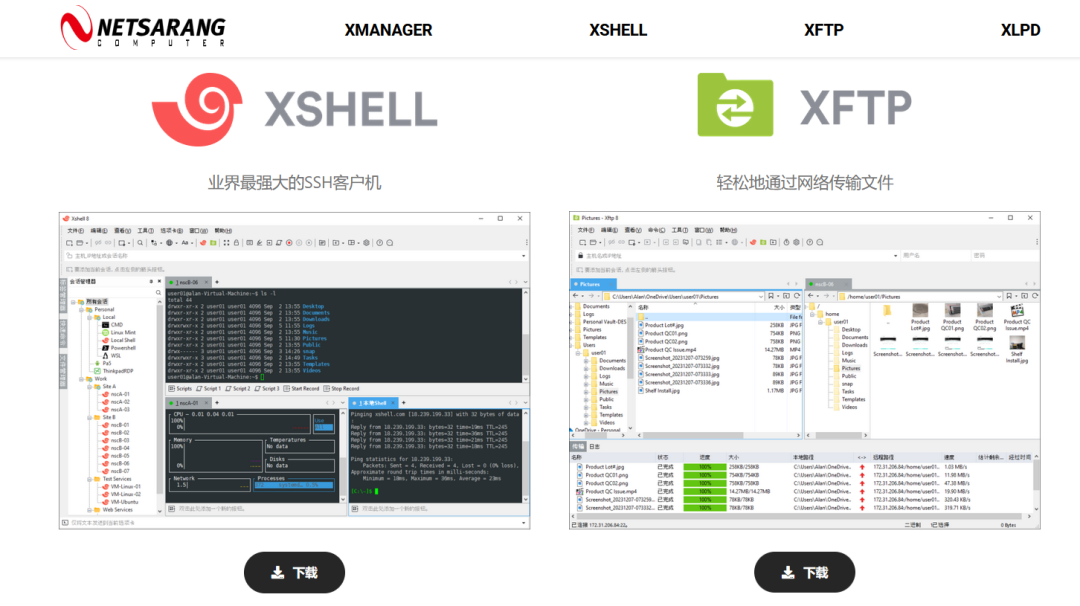
Task: Click Aa font icon in Xshell toolbar
Action: 185,243
